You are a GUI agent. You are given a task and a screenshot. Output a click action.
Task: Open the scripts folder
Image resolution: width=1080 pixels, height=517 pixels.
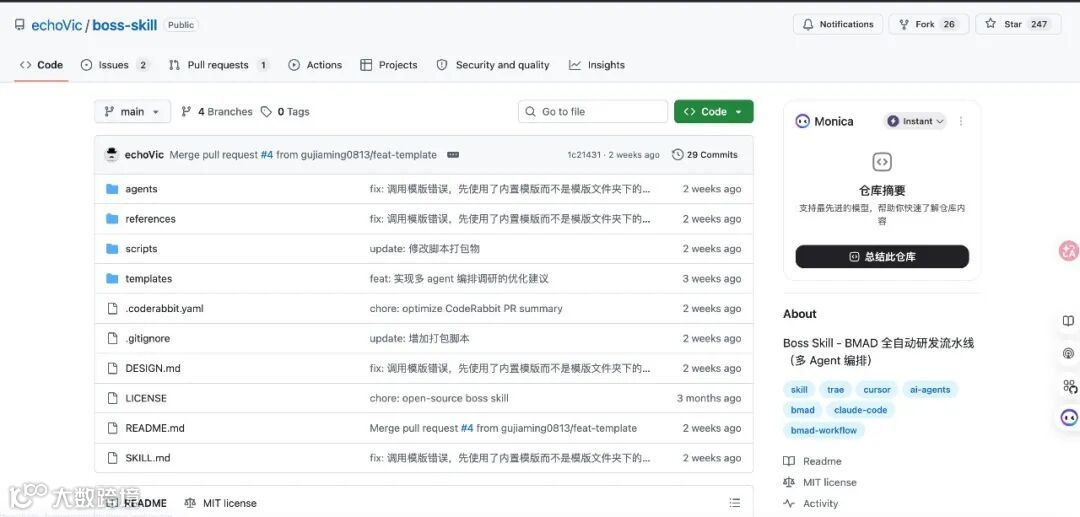[x=141, y=249]
